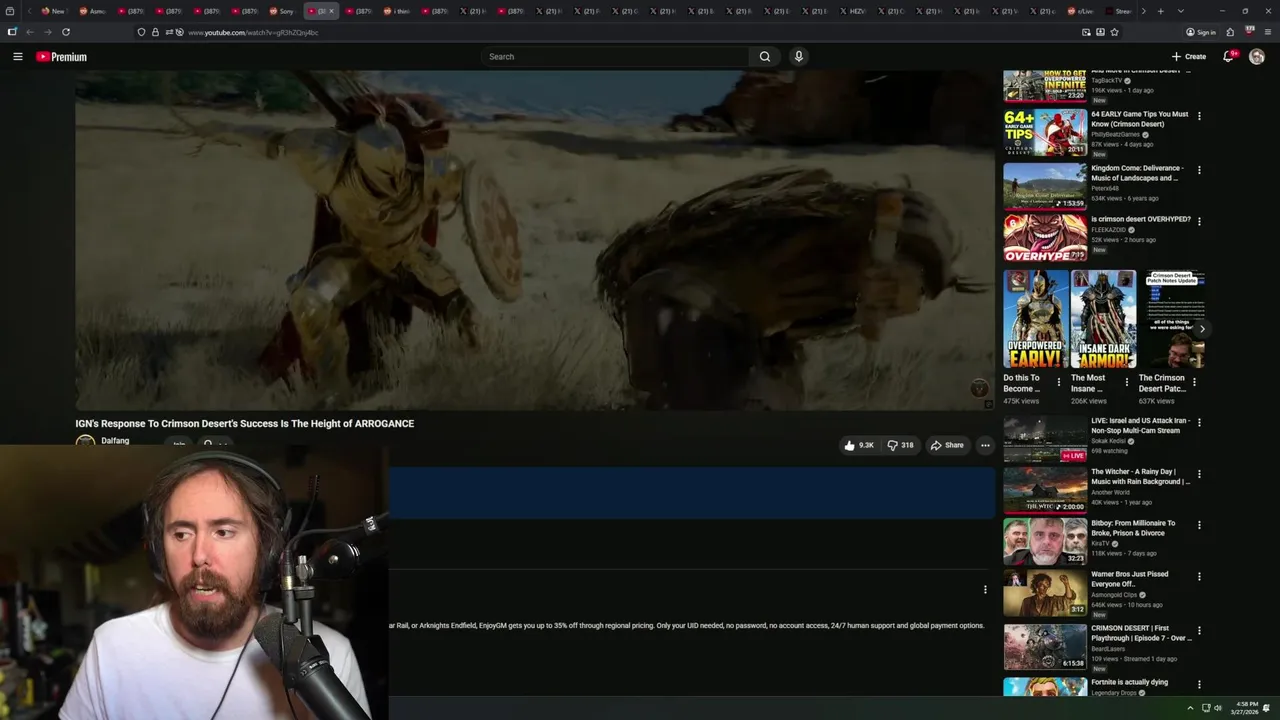This screenshot has height=720, width=1280.
Task: Open site information lock icon
Action: tap(155, 32)
